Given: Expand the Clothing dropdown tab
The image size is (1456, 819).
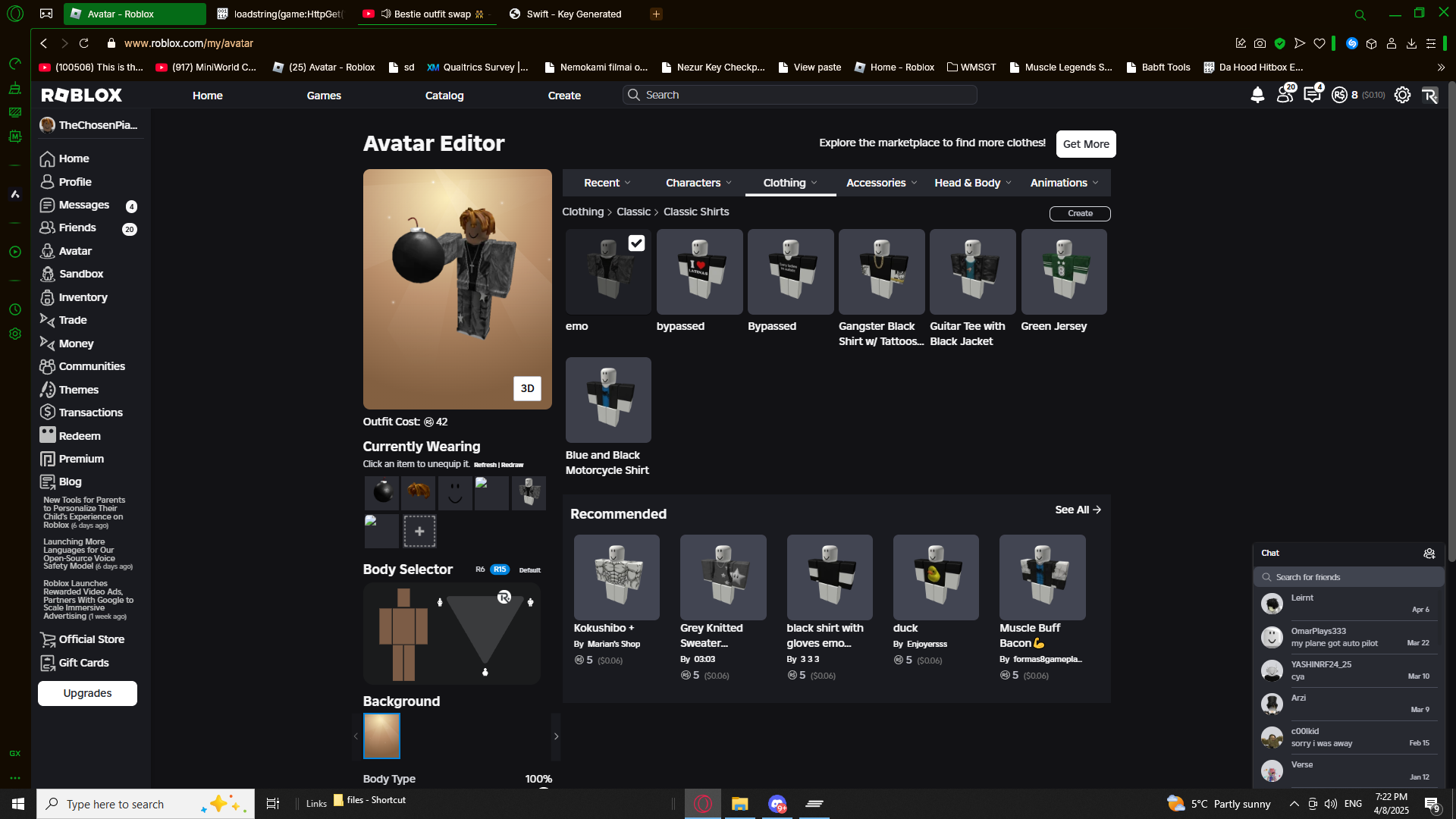Looking at the screenshot, I should coord(789,183).
